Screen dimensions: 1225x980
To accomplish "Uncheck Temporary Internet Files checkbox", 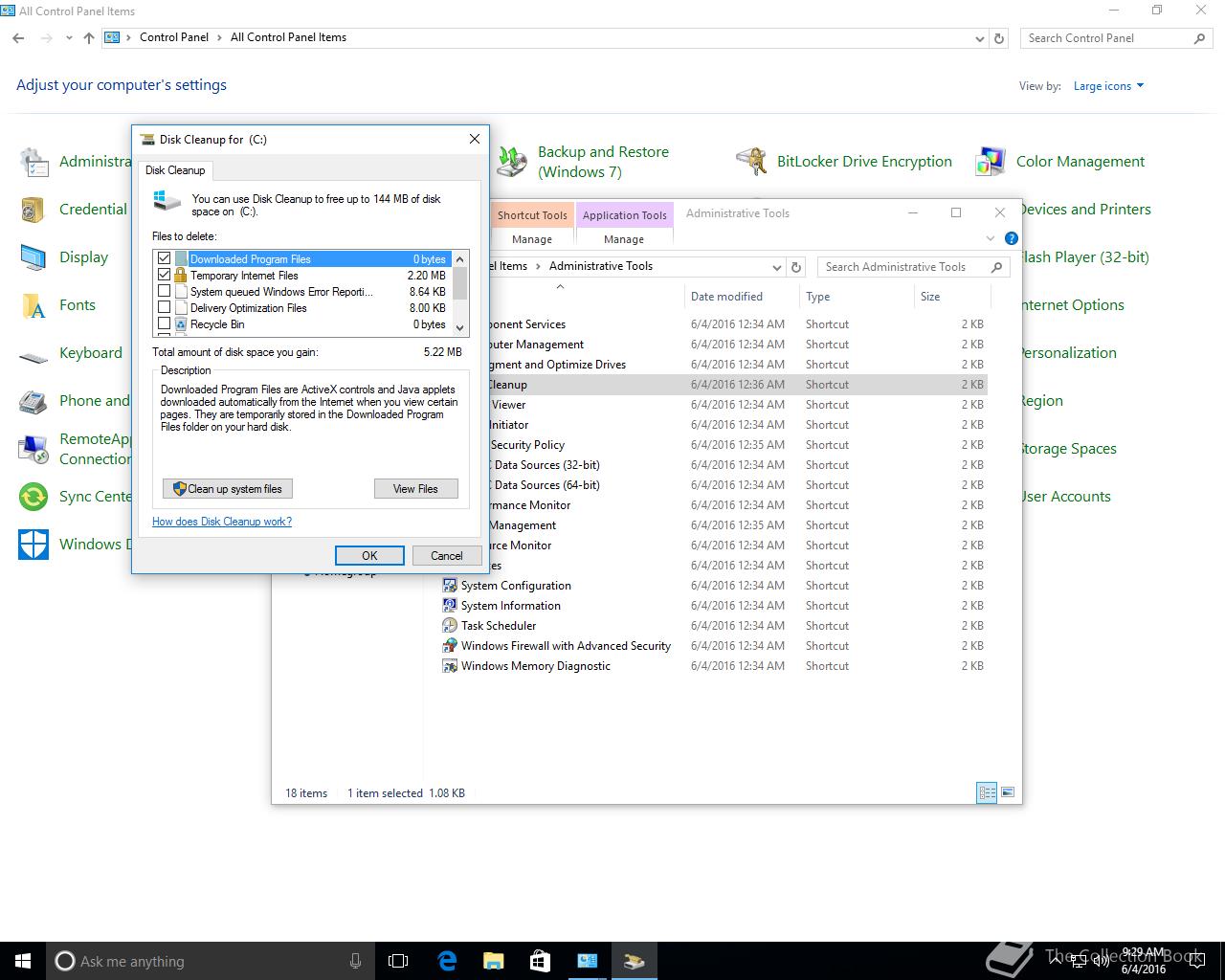I will 165,275.
